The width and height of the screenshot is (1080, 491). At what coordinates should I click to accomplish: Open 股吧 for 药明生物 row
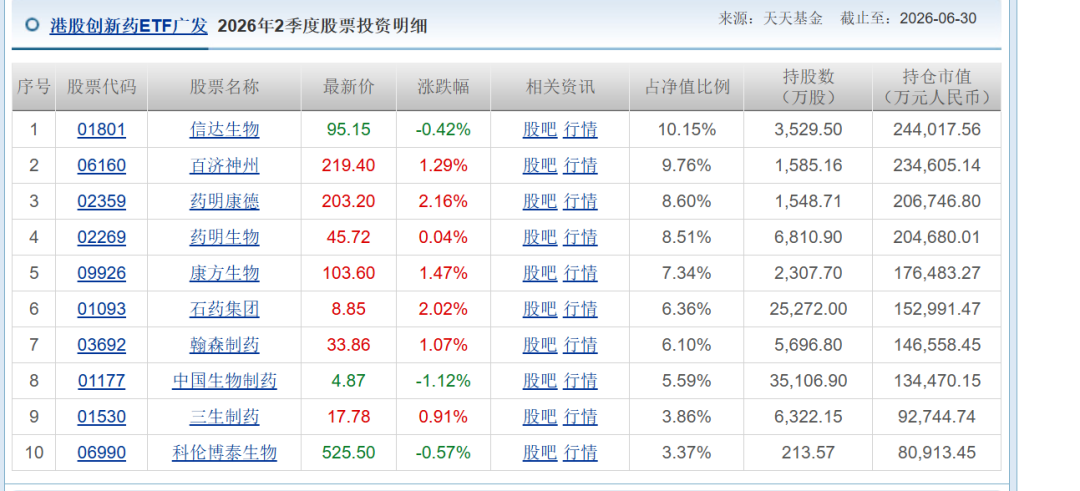539,238
